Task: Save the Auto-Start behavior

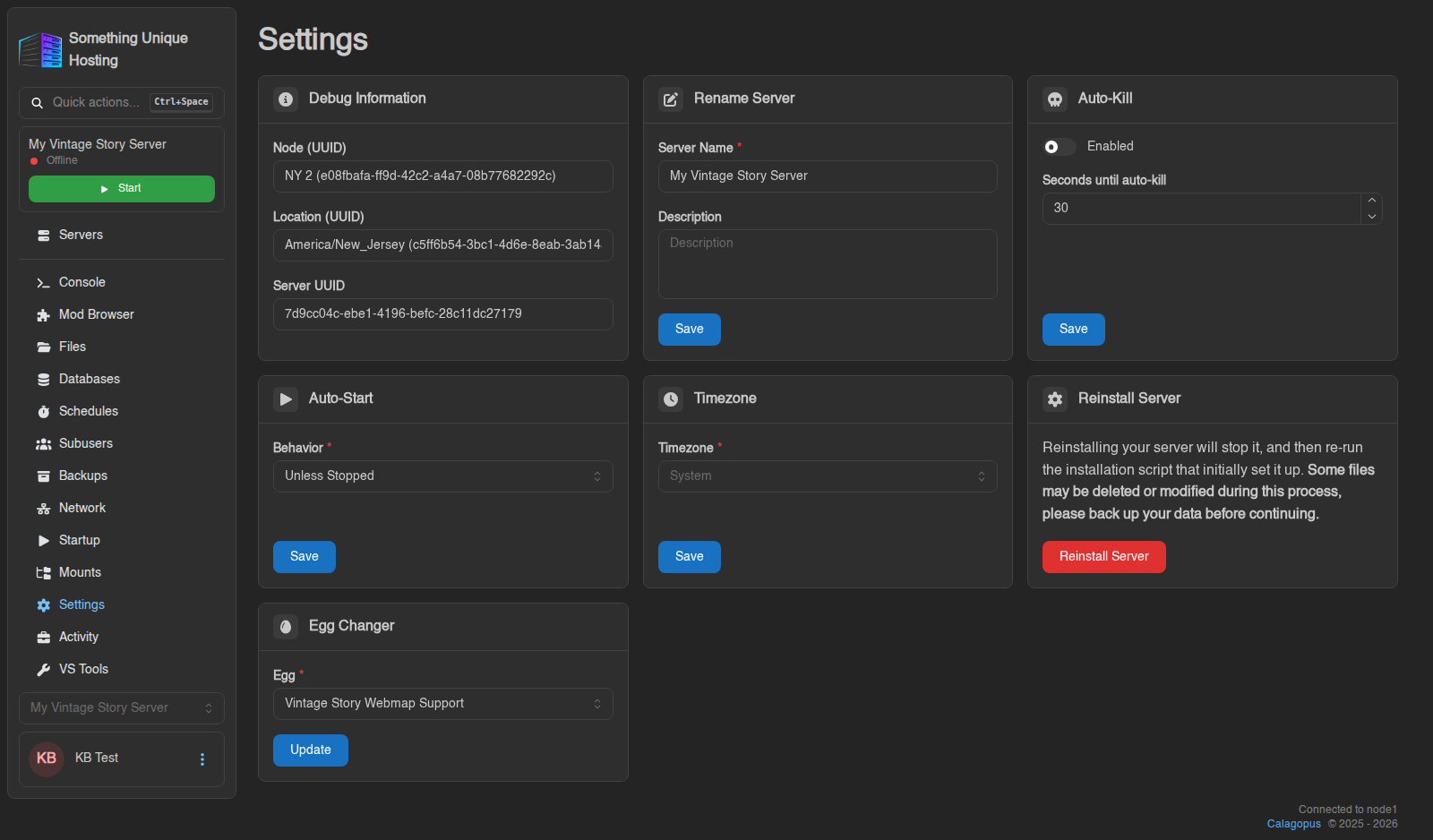Action: click(x=304, y=557)
